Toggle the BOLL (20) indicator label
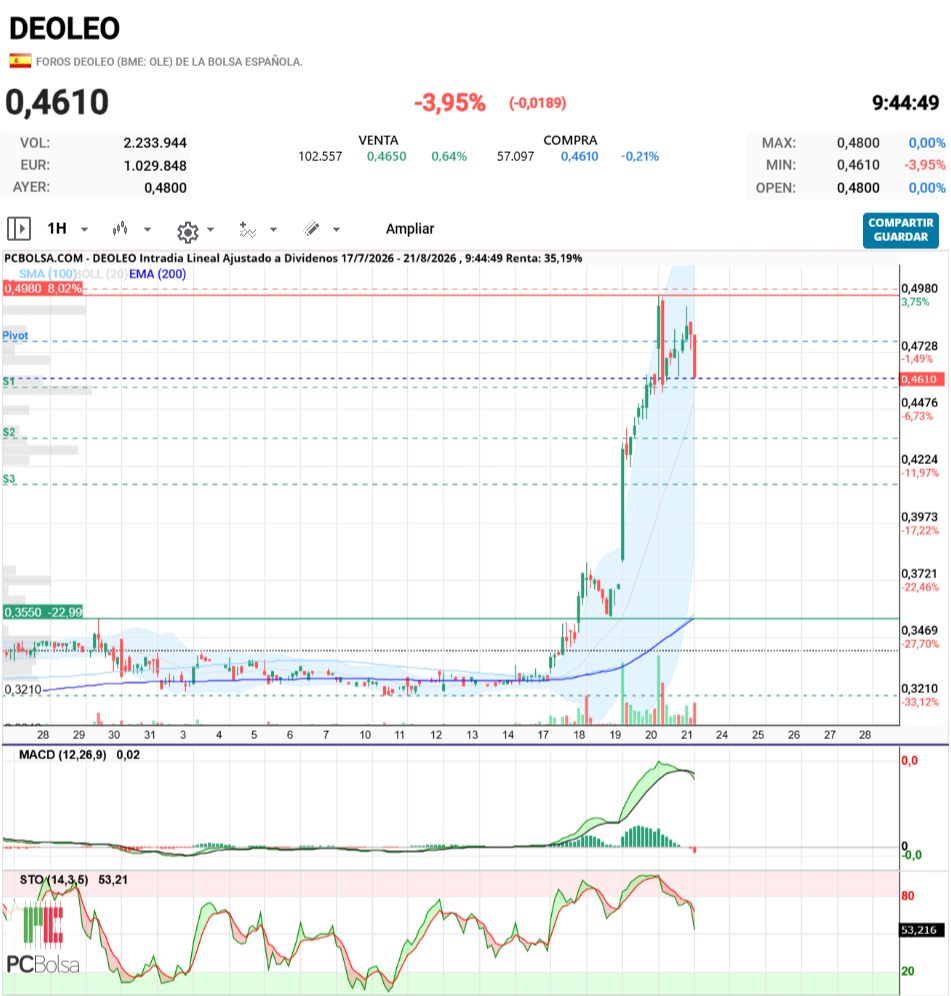The image size is (951, 996). point(101,274)
